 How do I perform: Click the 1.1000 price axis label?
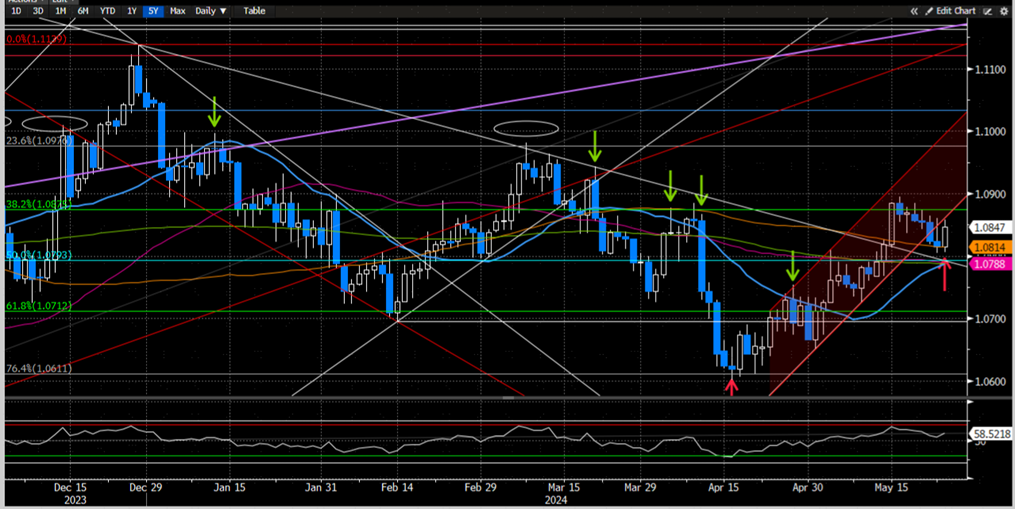[x=990, y=131]
